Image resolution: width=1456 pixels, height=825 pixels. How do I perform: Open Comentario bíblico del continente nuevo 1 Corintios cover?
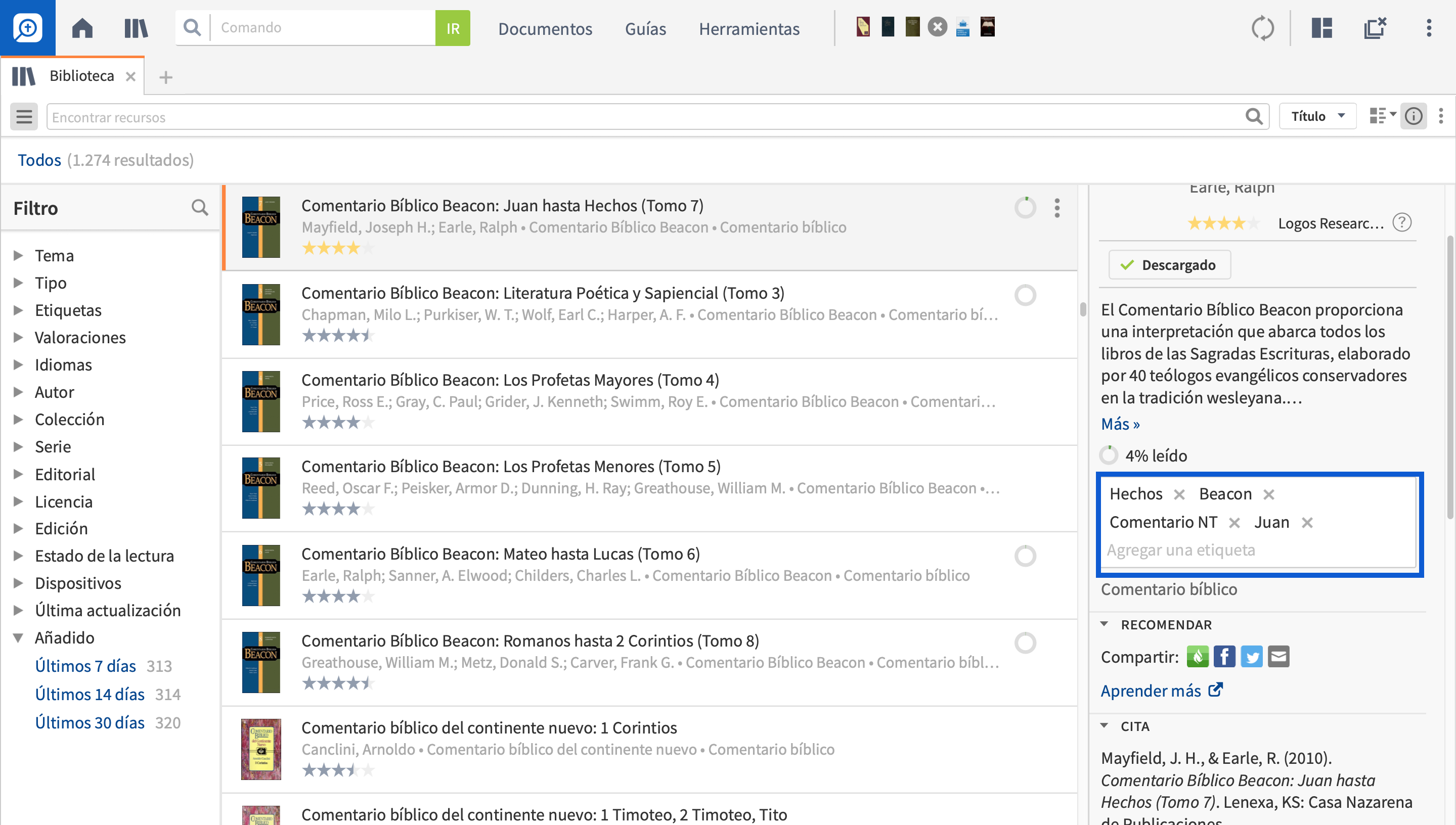(261, 749)
